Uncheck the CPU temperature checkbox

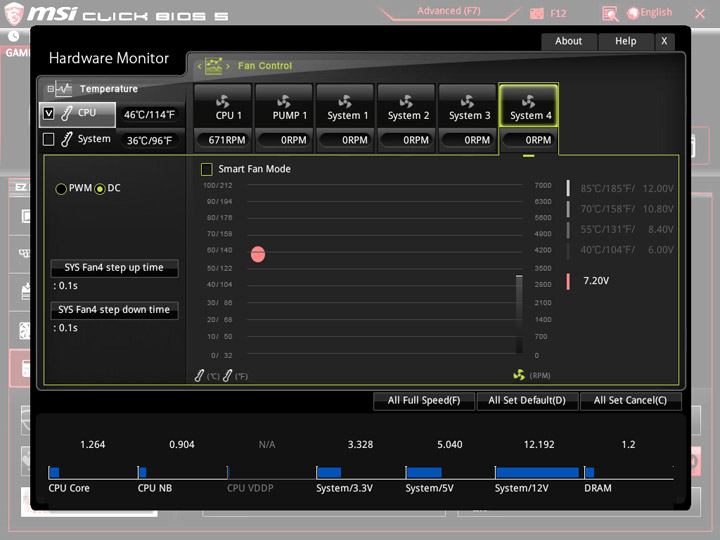coord(49,113)
